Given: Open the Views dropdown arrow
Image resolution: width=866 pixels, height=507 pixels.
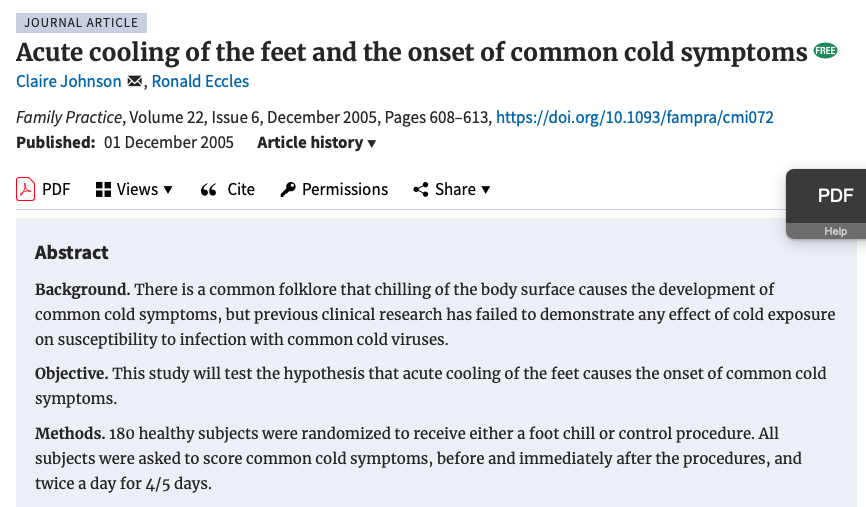Looking at the screenshot, I should click(x=168, y=190).
